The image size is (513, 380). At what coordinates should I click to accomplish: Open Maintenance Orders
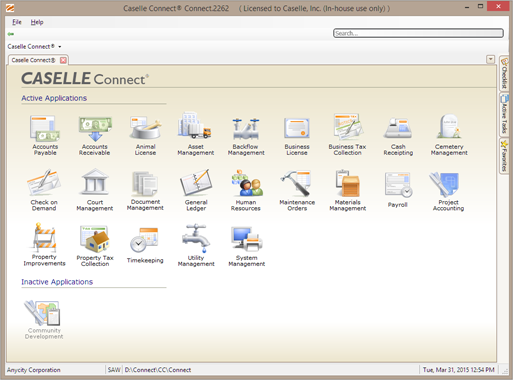point(297,190)
